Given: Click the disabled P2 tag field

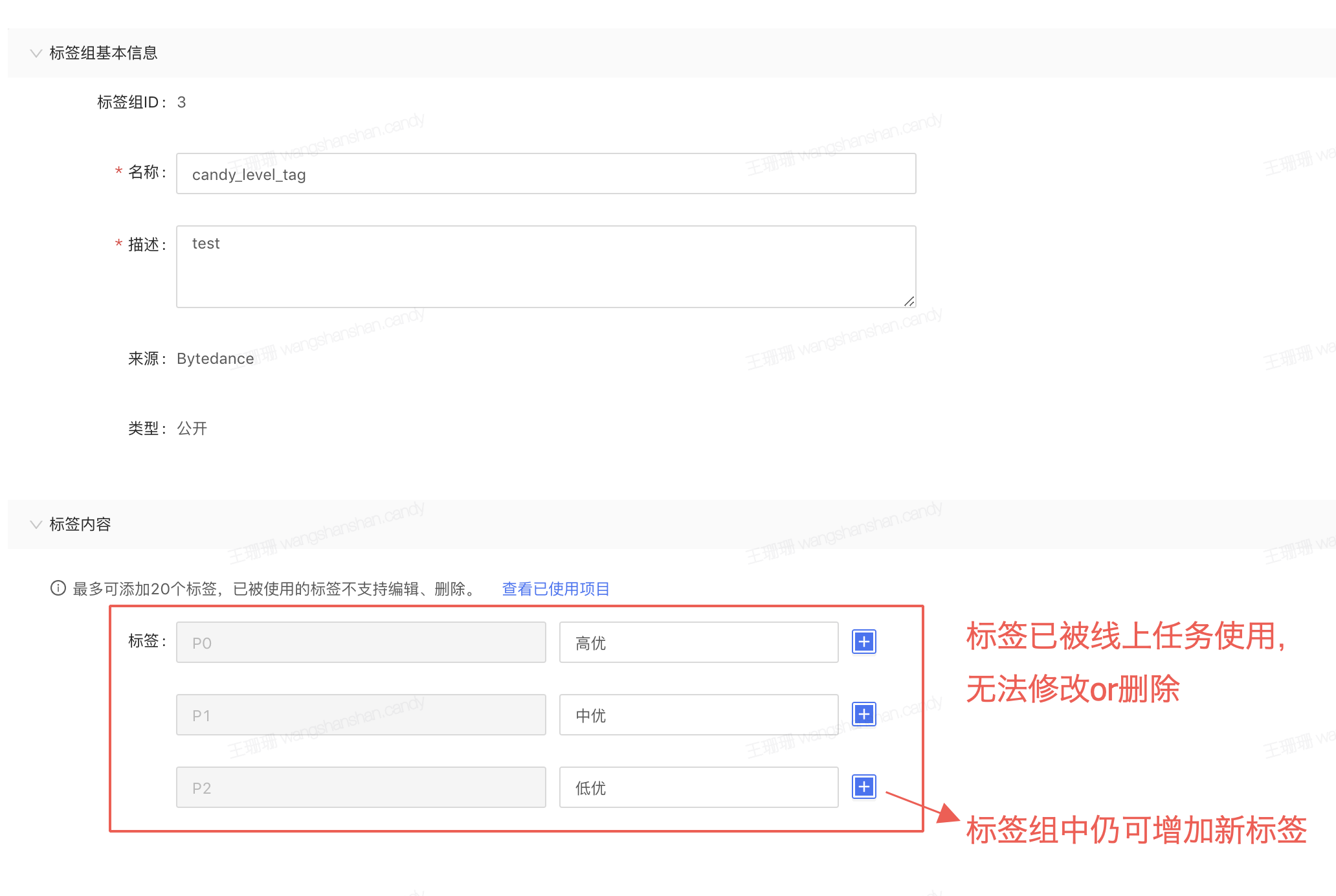Looking at the screenshot, I should [x=361, y=788].
